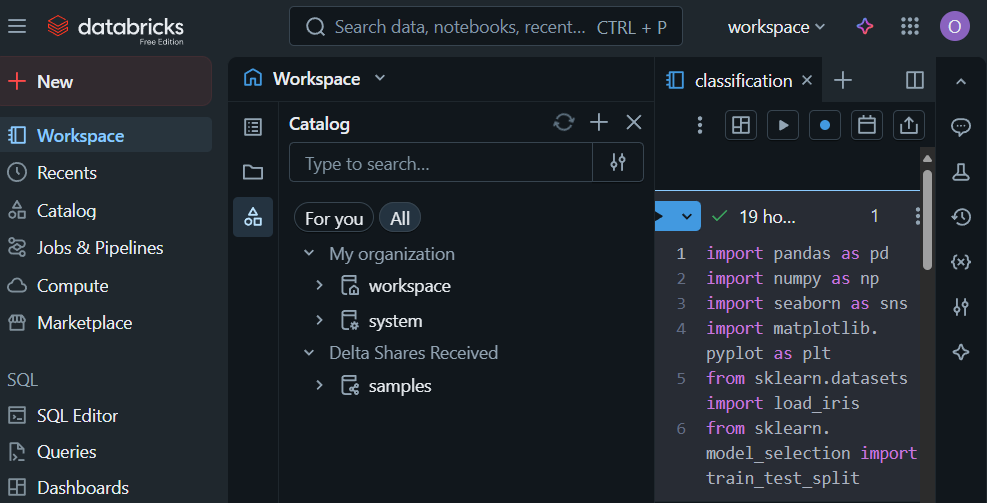Add new item in Catalog panel

599,122
